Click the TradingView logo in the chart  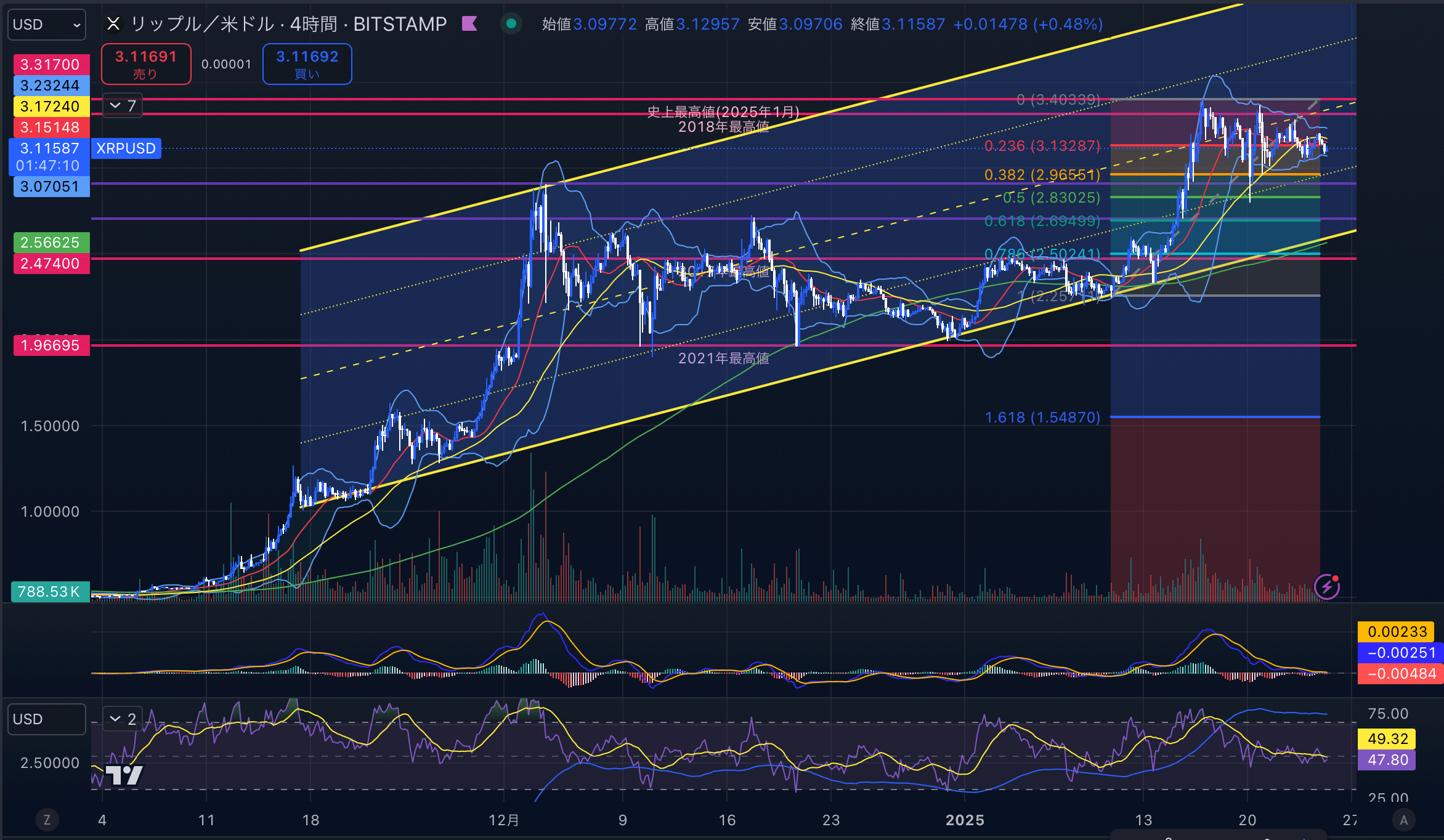124,775
